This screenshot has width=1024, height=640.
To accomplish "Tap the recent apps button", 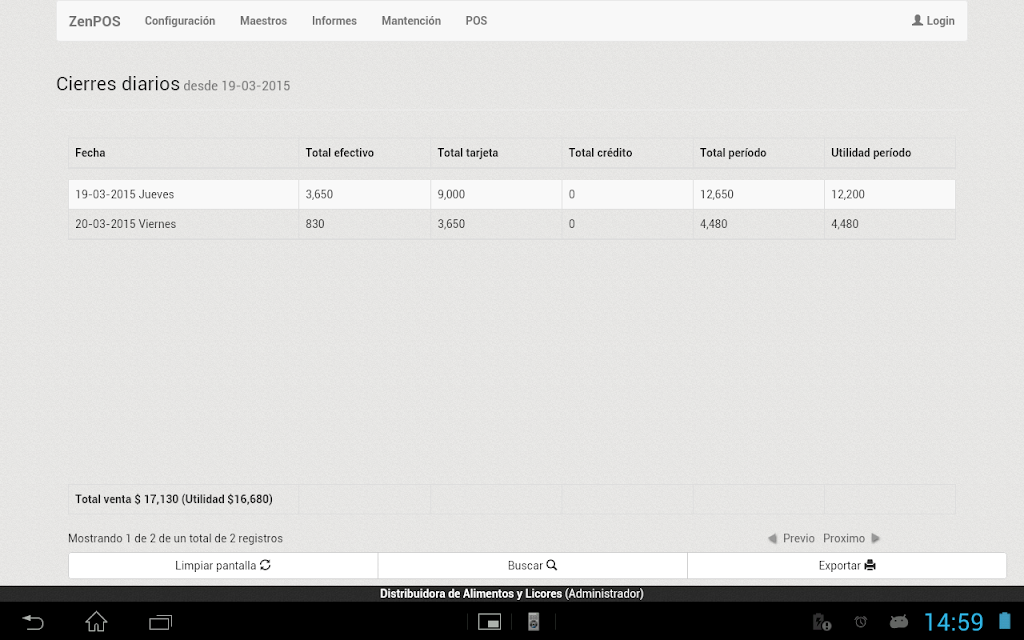I will click(x=161, y=622).
